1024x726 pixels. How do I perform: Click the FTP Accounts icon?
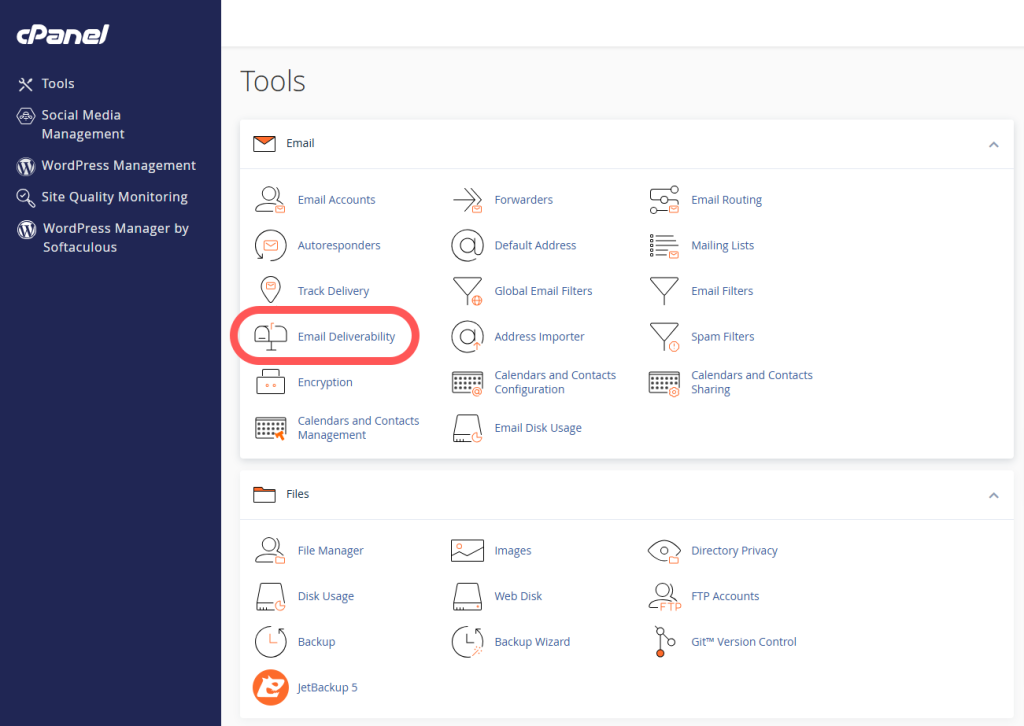pyautogui.click(x=664, y=597)
